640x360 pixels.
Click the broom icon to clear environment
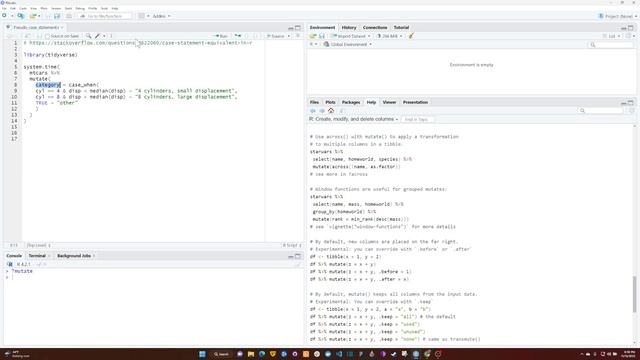[x=411, y=36]
